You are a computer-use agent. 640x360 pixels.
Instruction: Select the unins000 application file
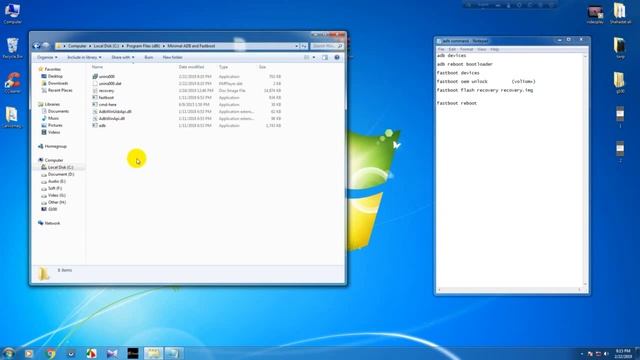(104, 77)
